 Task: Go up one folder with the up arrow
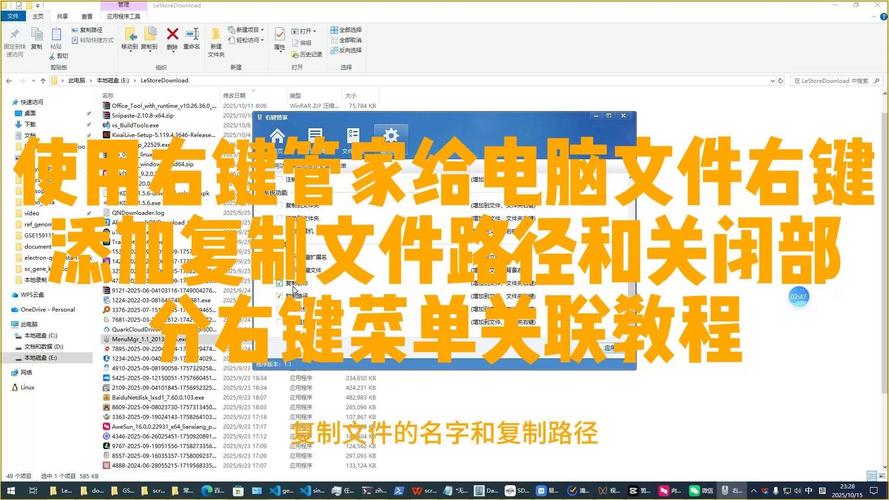tap(43, 81)
